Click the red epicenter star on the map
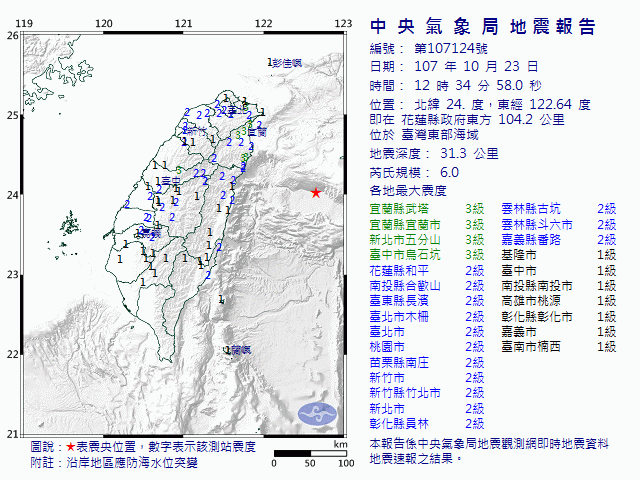 pyautogui.click(x=316, y=193)
